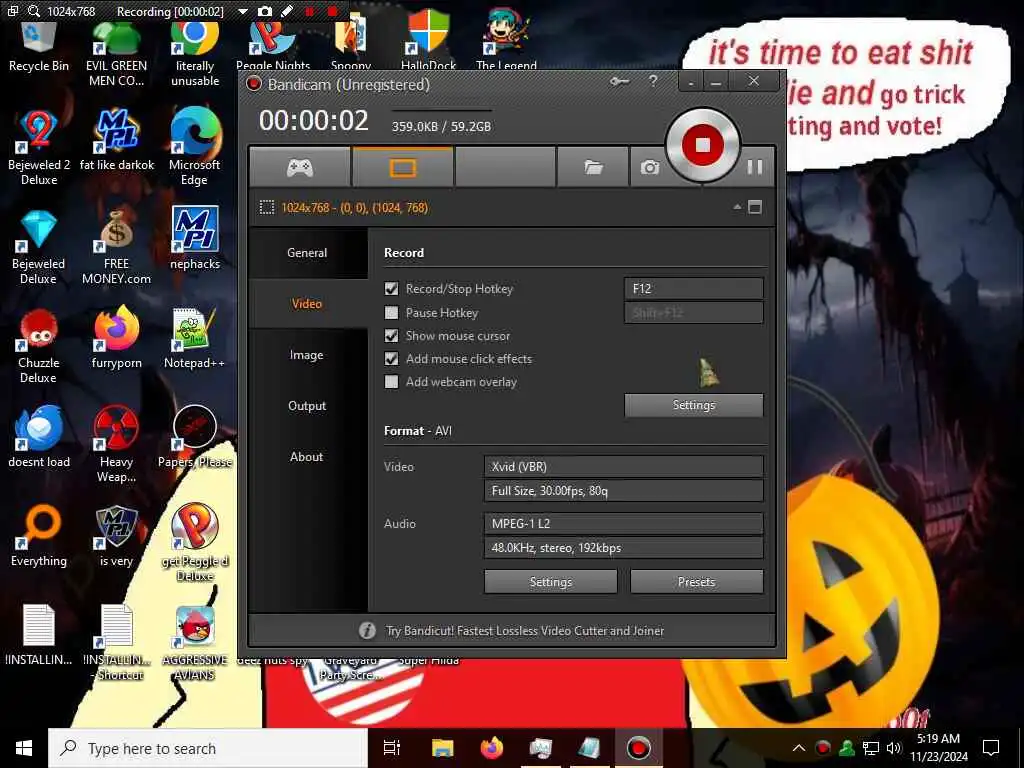This screenshot has height=768, width=1024.
Task: Click the 48.0KHz, stereo, 192kbps field
Action: click(x=624, y=547)
